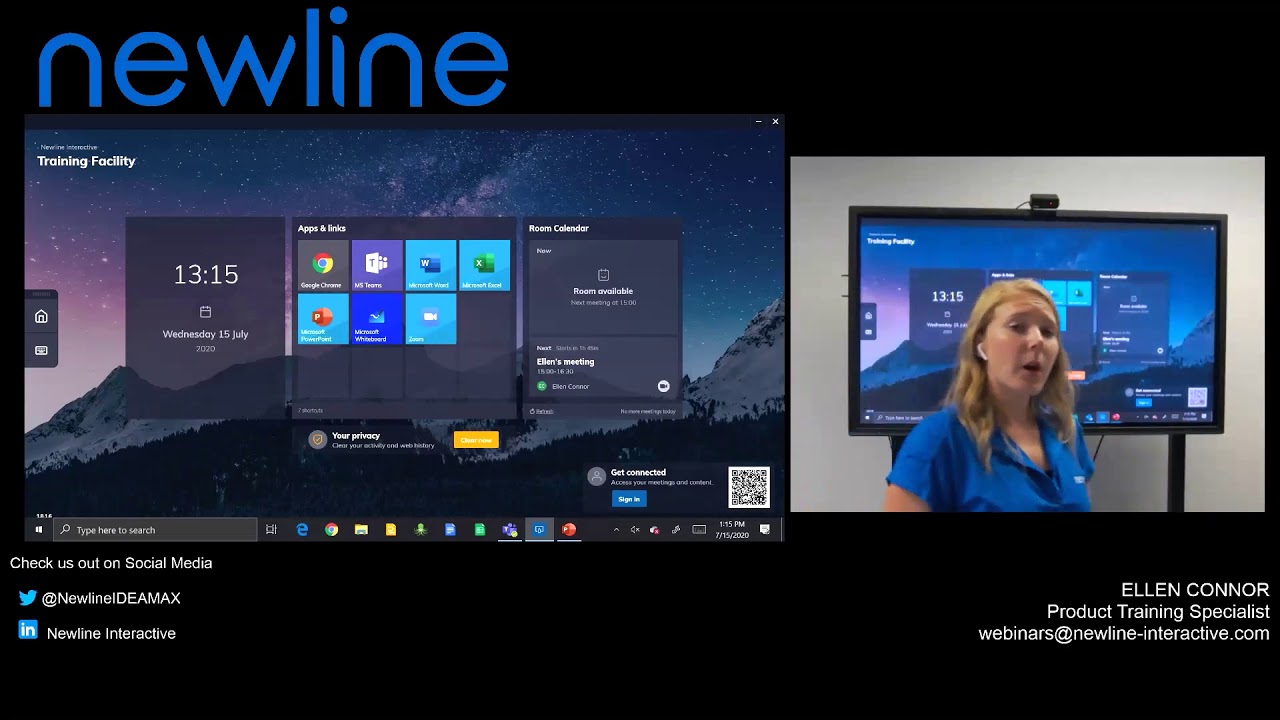1280x720 pixels.
Task: Open the taskbar clock showing 1:15 PM
Action: click(x=732, y=530)
